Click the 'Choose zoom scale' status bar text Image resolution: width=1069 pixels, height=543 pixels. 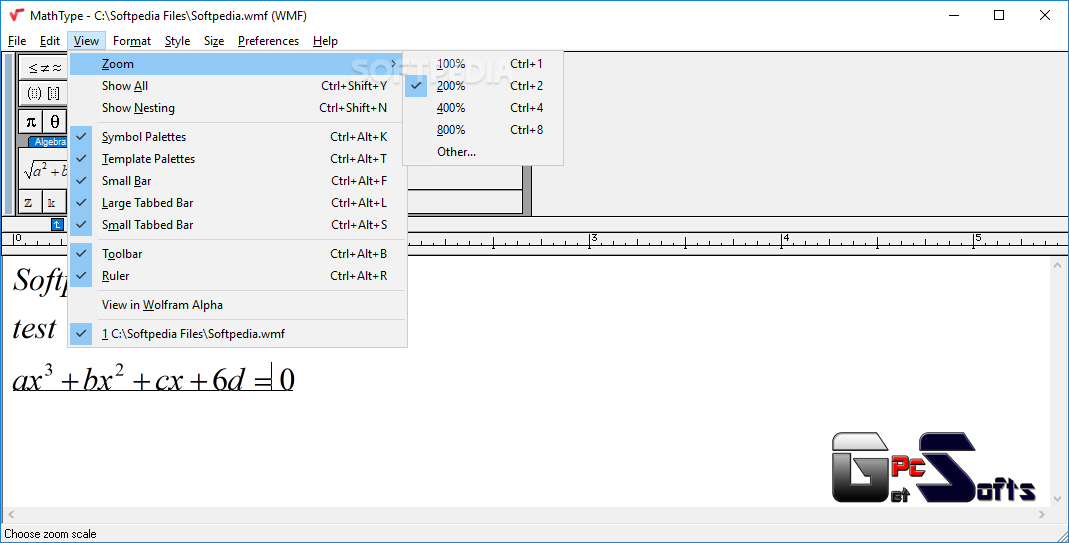click(x=50, y=534)
